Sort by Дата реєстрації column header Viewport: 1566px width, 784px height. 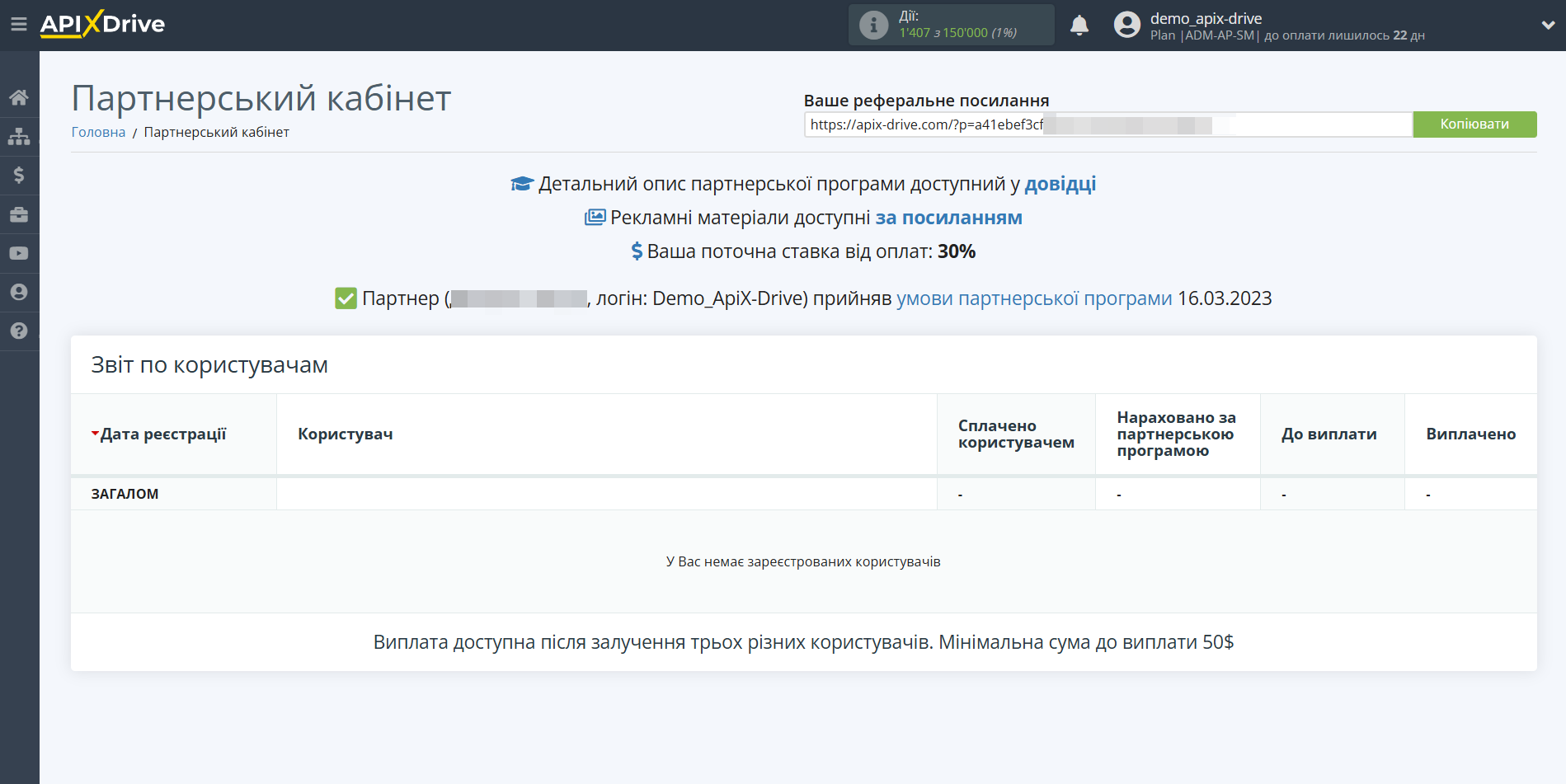click(162, 434)
